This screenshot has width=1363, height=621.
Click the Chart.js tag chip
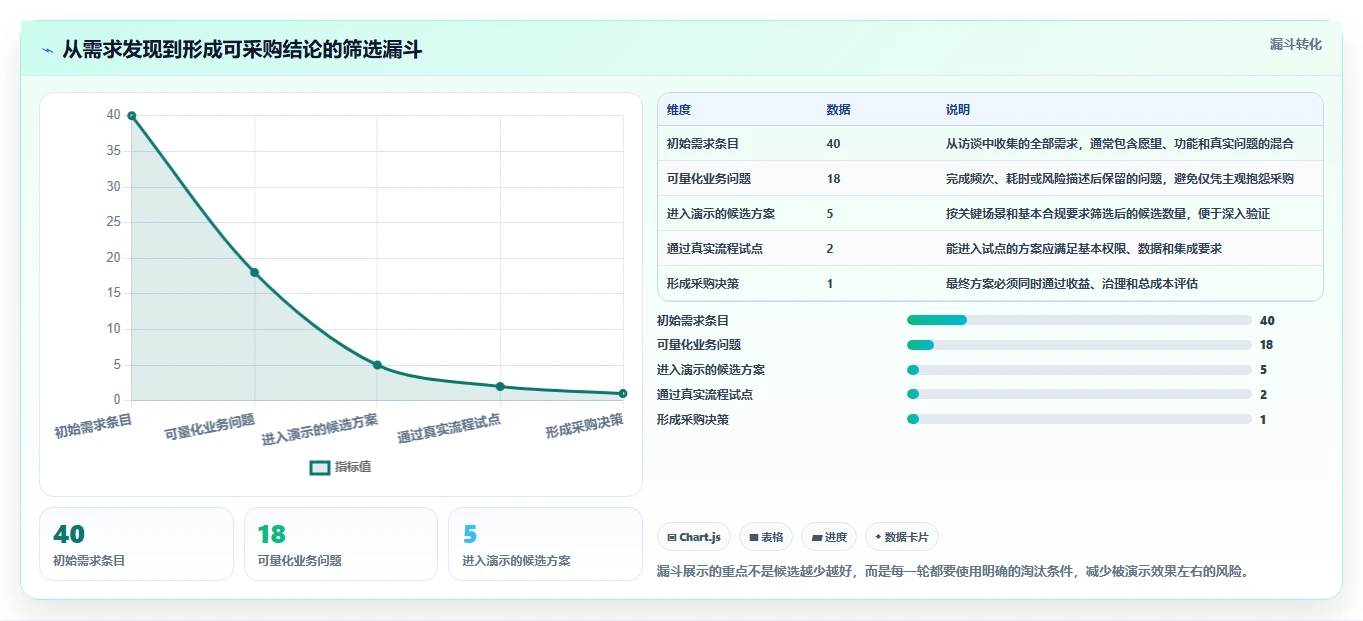[694, 537]
